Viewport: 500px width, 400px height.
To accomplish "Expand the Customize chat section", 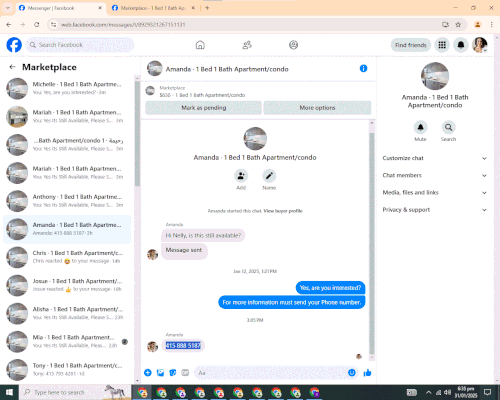I will 435,158.
